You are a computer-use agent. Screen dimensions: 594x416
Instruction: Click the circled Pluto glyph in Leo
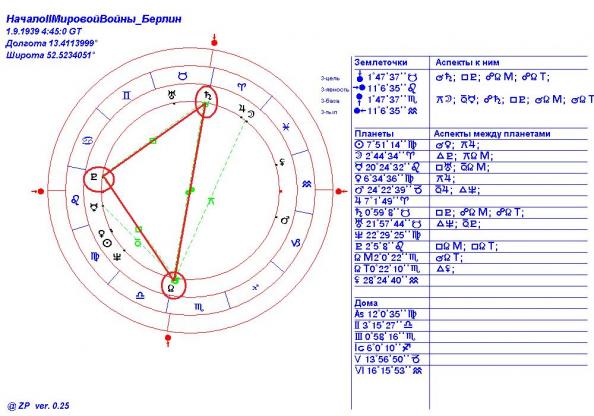click(x=94, y=177)
